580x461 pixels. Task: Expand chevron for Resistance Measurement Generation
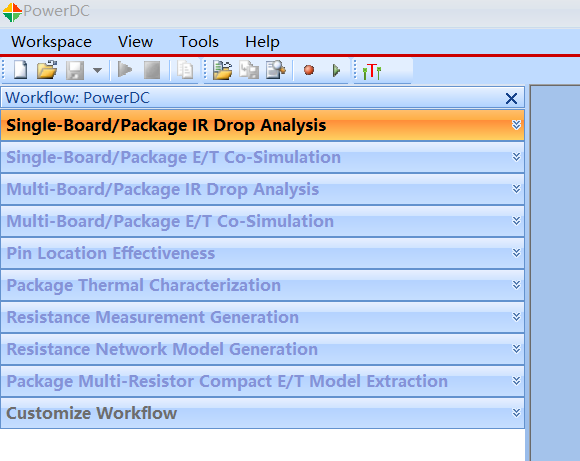[516, 317]
